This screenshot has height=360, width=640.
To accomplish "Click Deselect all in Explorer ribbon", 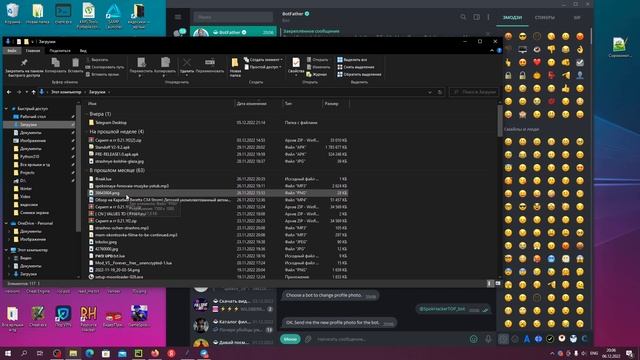I will pyautogui.click(x=355, y=67).
